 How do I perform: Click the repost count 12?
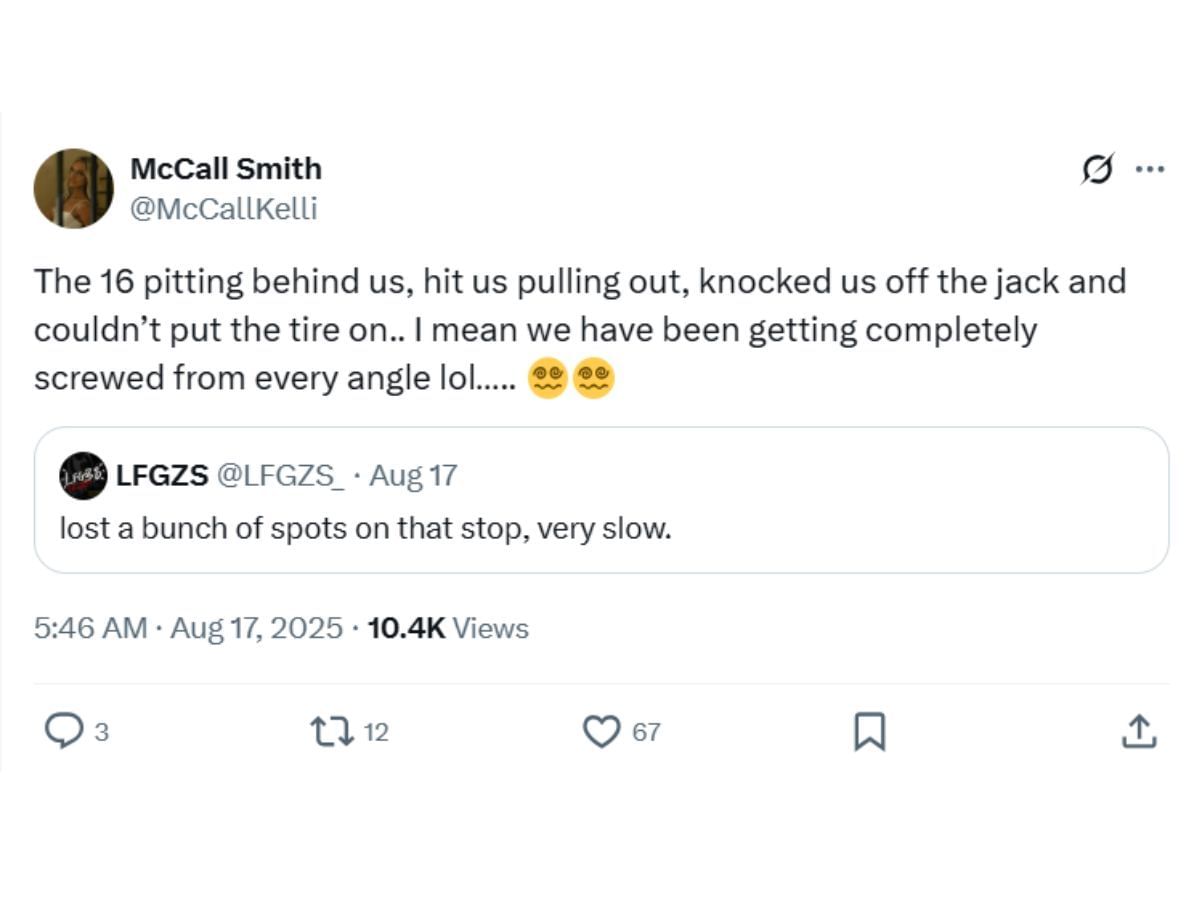[375, 733]
